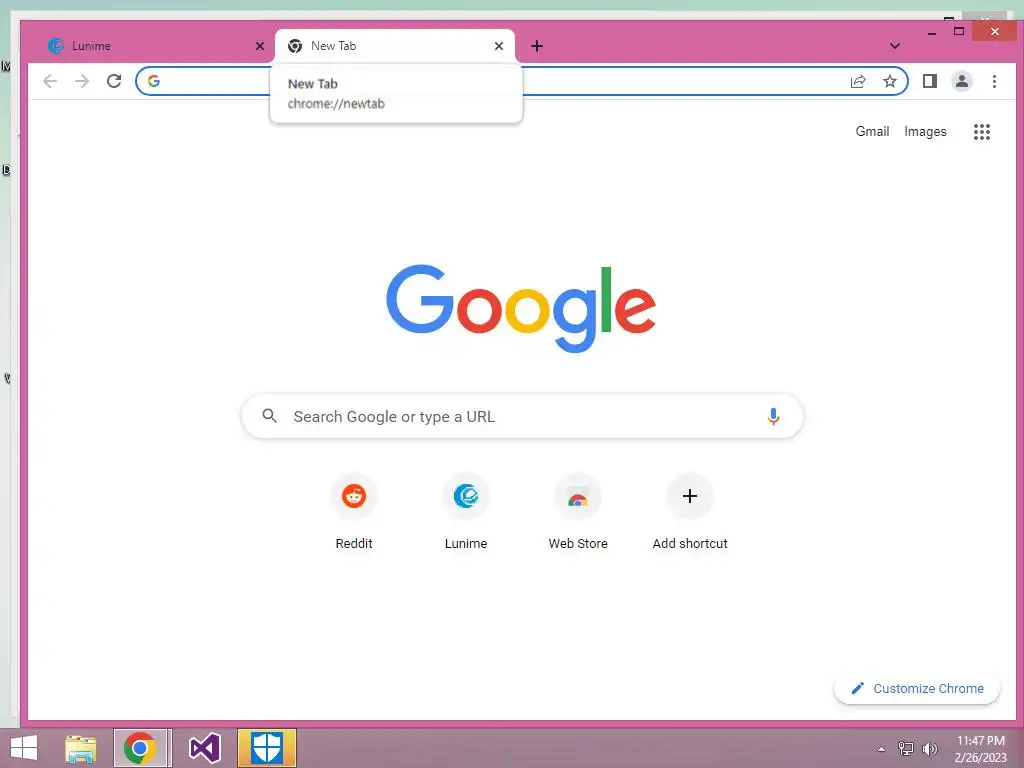Open the Gmail link
The height and width of the screenshot is (768, 1024).
tap(872, 131)
